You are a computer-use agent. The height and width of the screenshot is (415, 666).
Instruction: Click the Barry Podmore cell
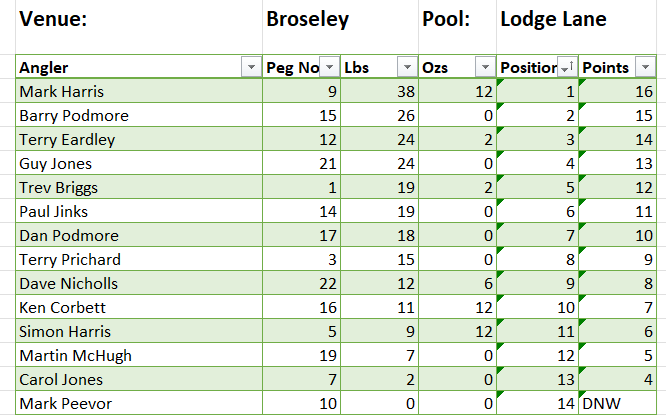[x=139, y=115]
